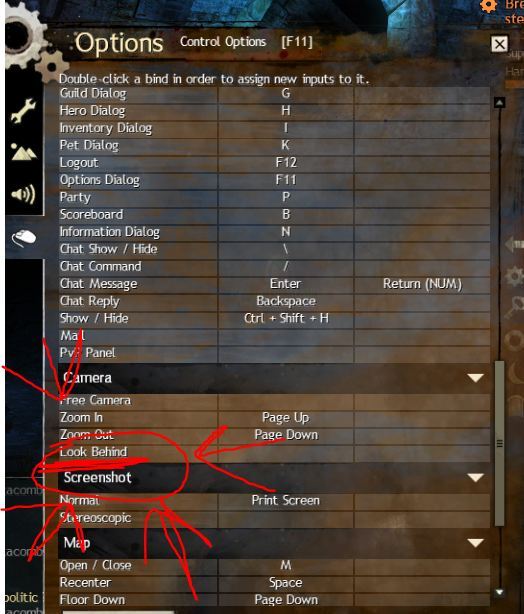This screenshot has height=614, width=524.
Task: Select Normal screenshot Print Screen binding
Action: coord(286,500)
